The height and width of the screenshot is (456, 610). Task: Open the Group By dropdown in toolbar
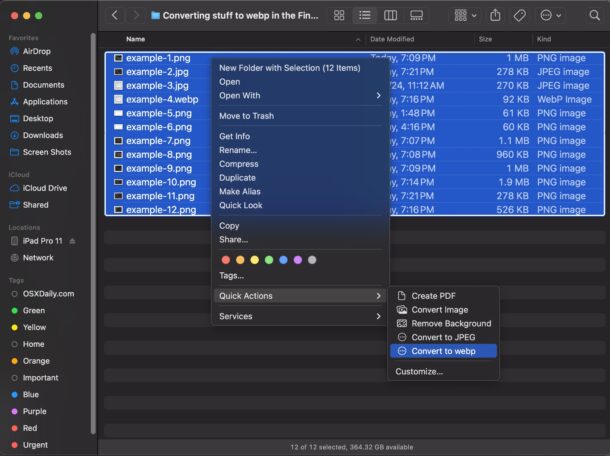pos(465,16)
